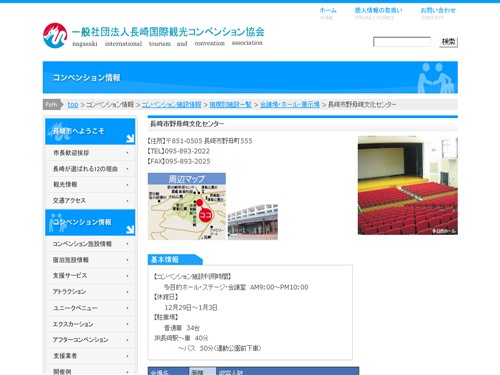Image resolution: width=500 pixels, height=375 pixels.
Task: Open the building exterior photo thumbnail
Action: (x=253, y=222)
